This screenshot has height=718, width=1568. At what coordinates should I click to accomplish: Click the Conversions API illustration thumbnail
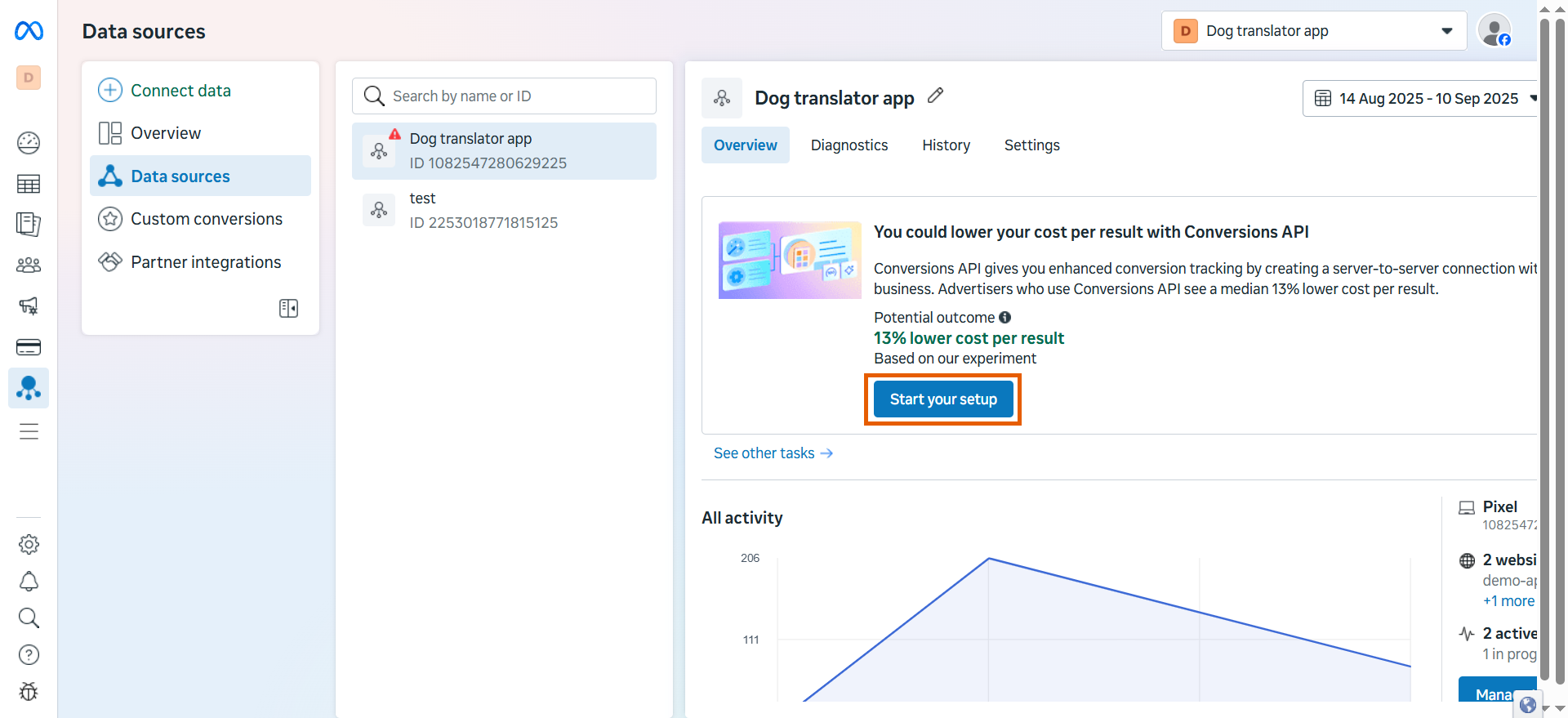click(790, 260)
